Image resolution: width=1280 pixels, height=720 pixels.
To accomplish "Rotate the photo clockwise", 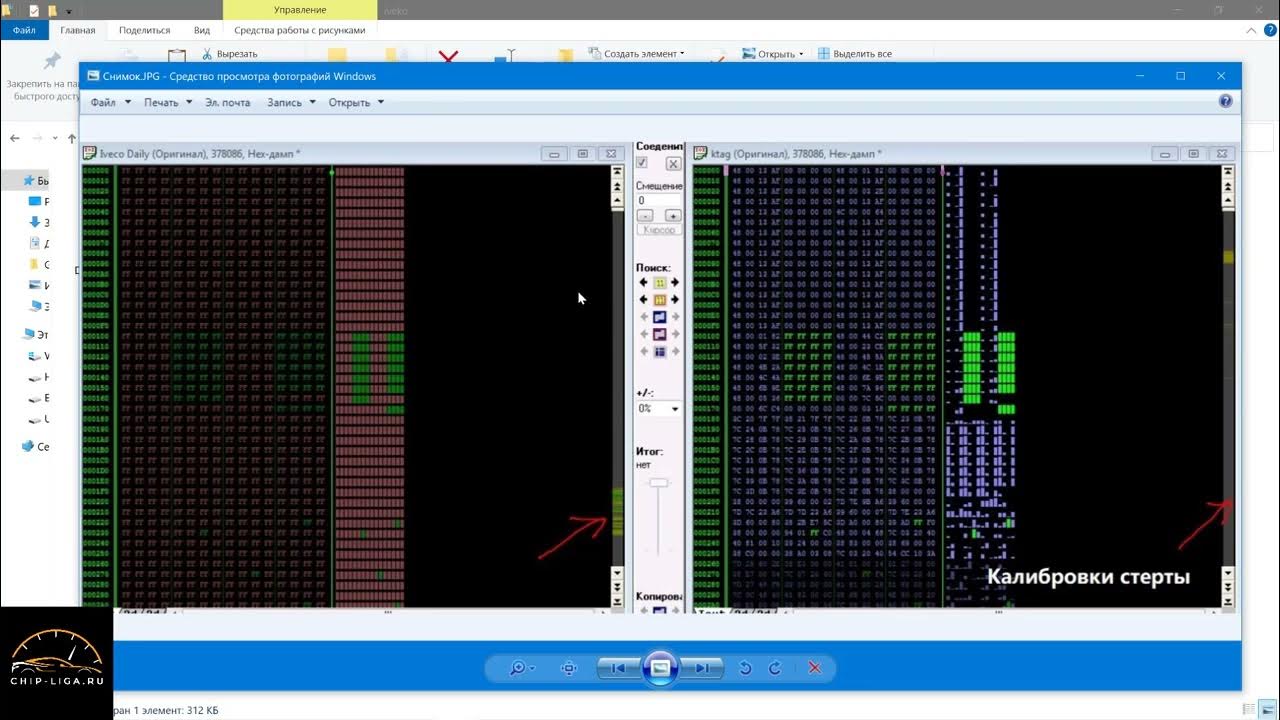I will [775, 668].
